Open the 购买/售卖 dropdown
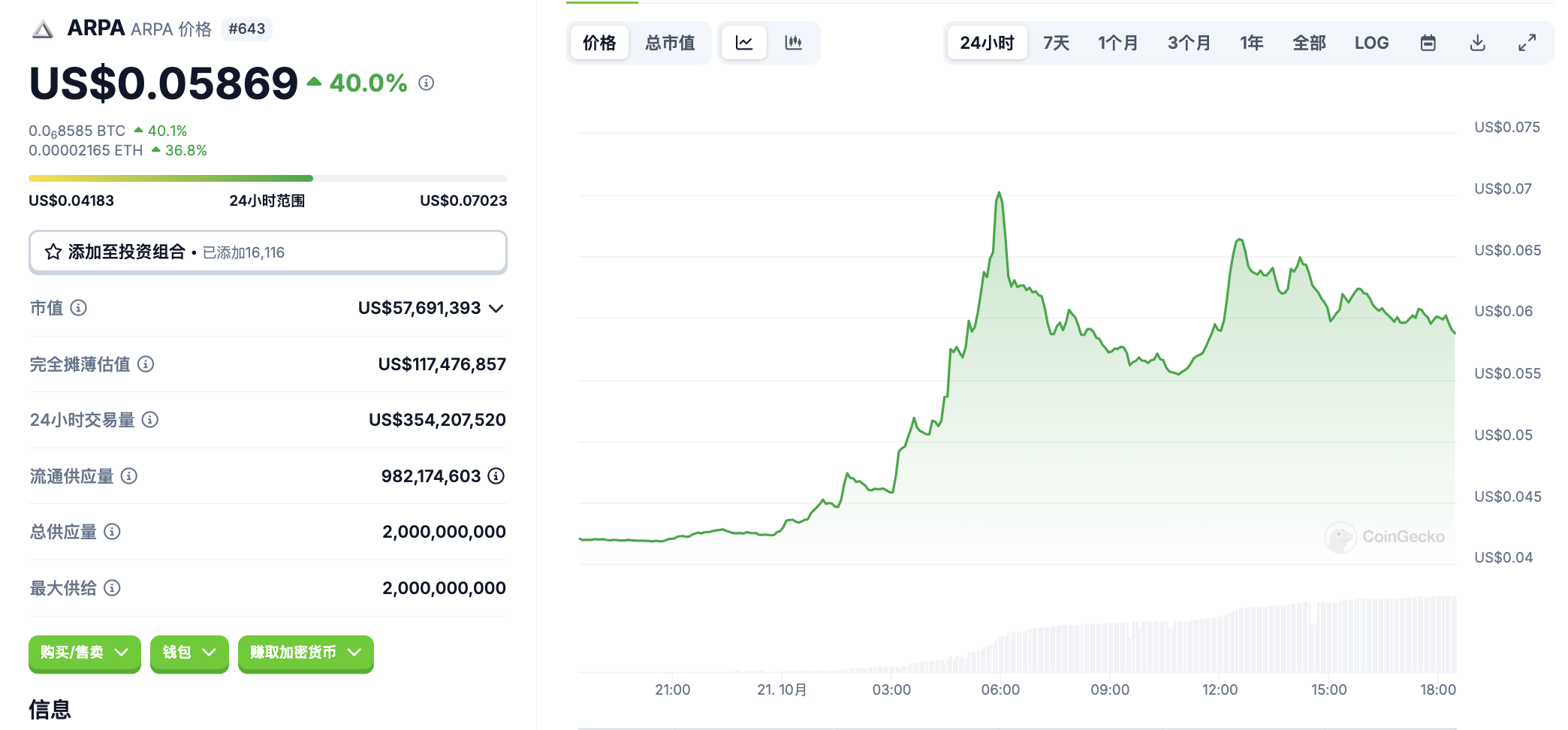This screenshot has height=730, width=1568. click(x=84, y=653)
